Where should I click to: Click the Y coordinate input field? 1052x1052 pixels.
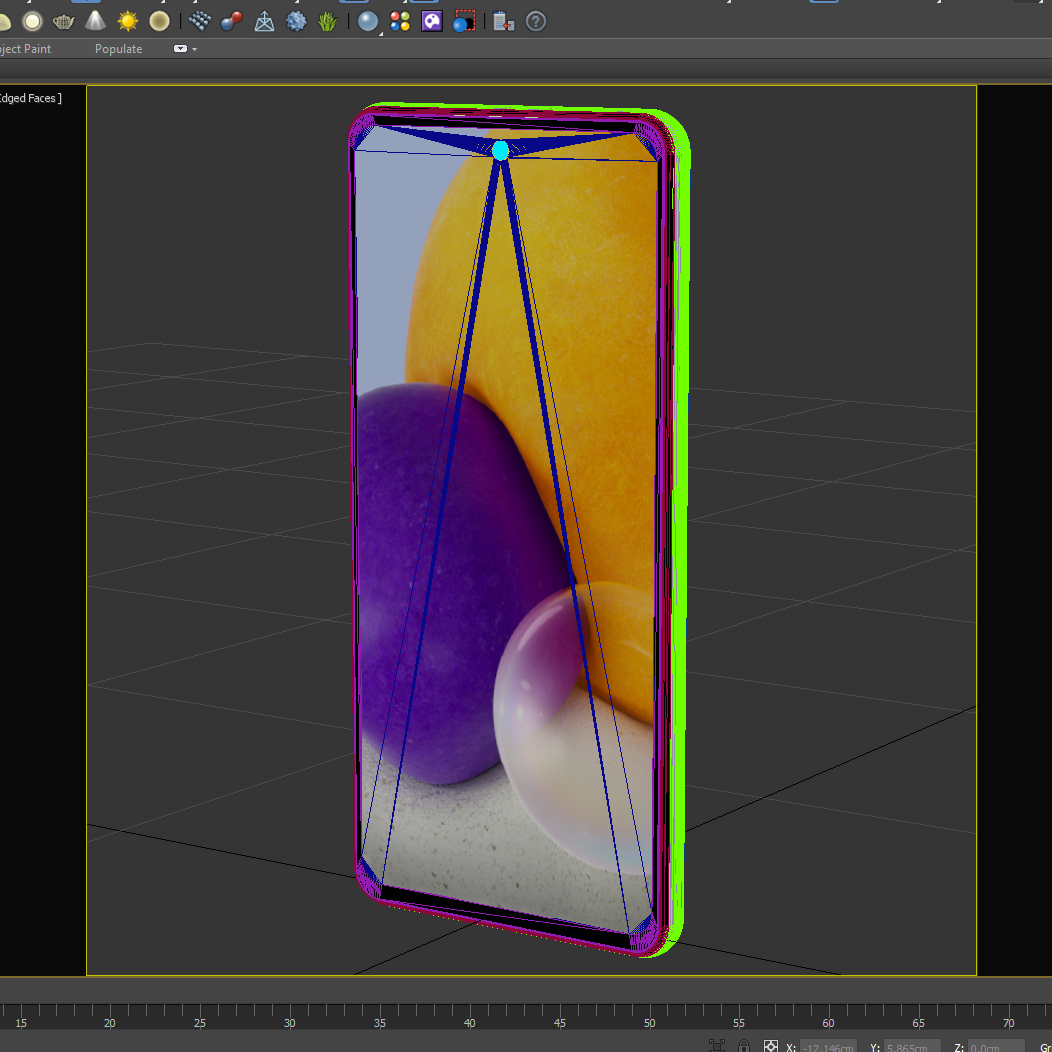click(911, 1047)
